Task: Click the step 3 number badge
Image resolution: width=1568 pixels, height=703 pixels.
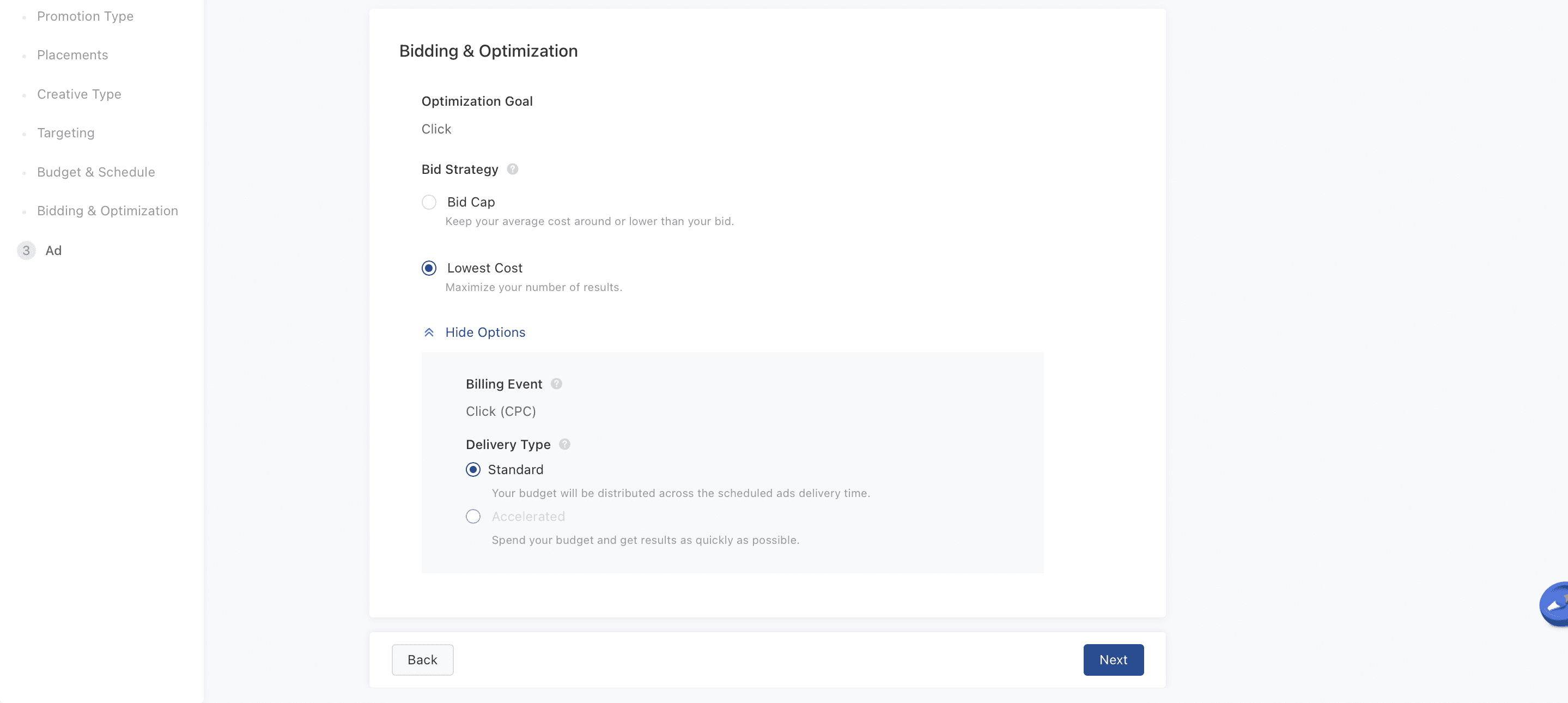Action: (26, 251)
